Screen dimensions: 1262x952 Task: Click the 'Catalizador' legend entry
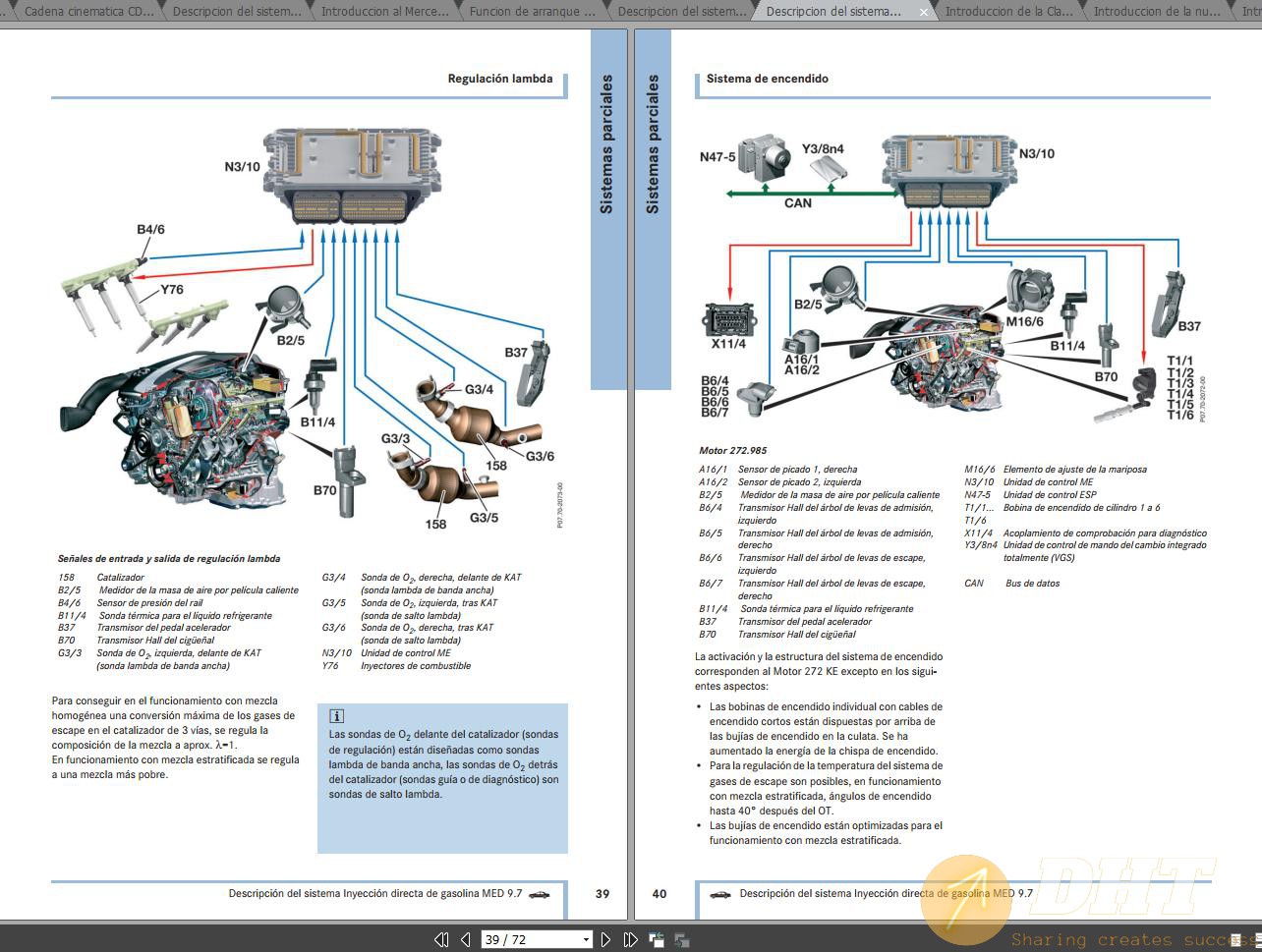click(120, 578)
